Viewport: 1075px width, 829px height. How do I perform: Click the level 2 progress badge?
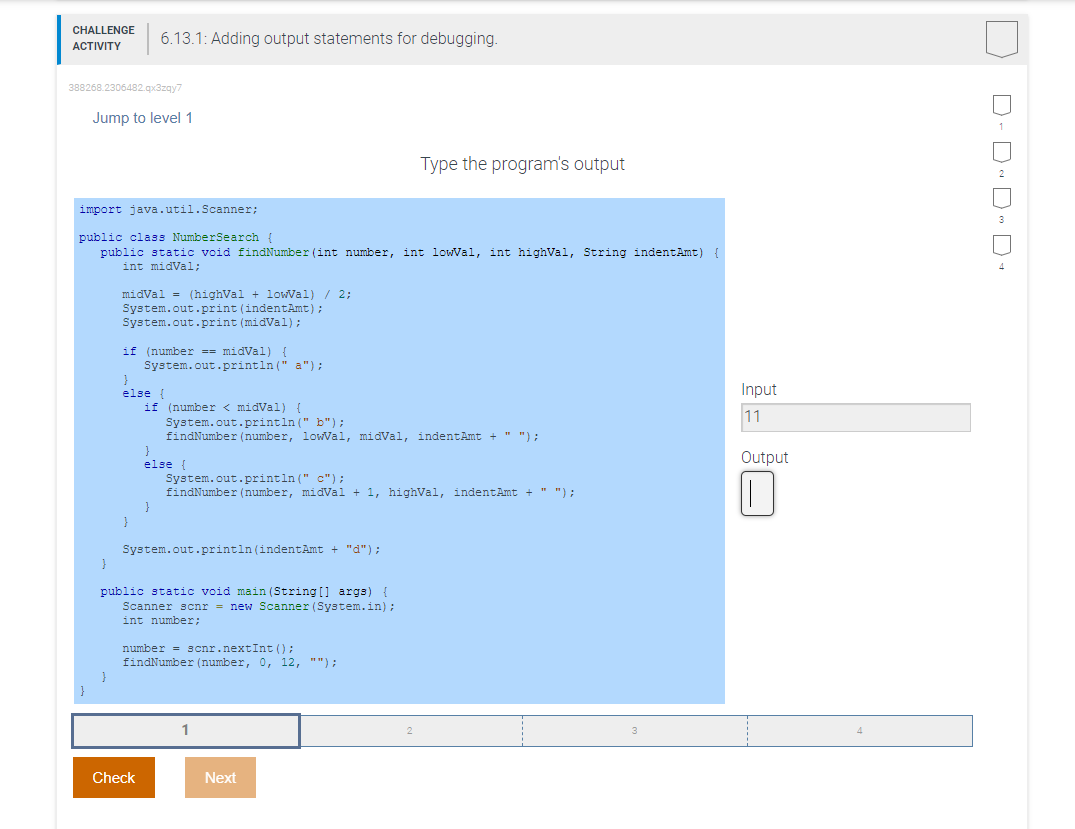pyautogui.click(x=1001, y=152)
